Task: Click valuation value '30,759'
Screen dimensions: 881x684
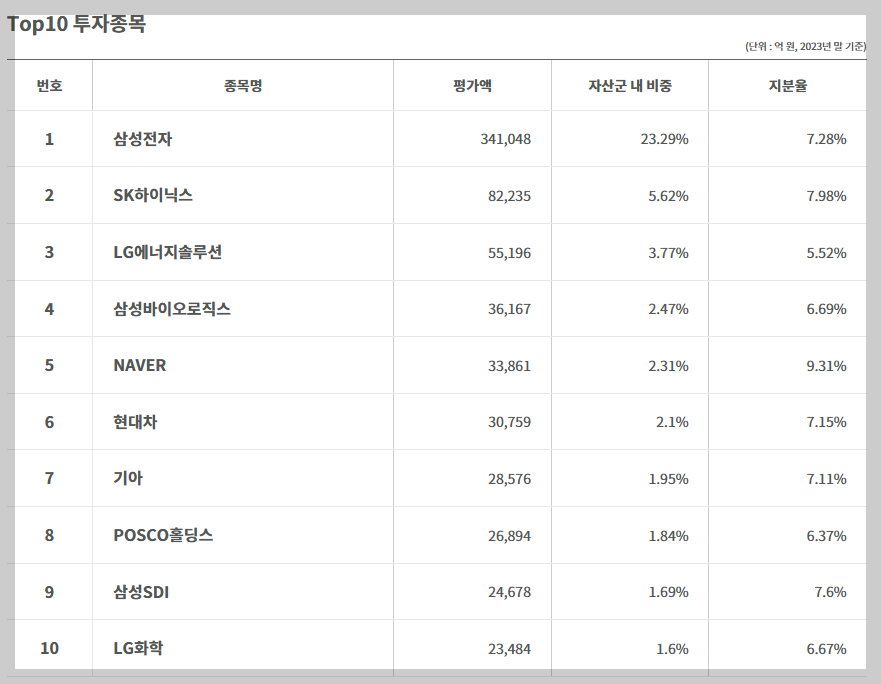Action: (509, 422)
